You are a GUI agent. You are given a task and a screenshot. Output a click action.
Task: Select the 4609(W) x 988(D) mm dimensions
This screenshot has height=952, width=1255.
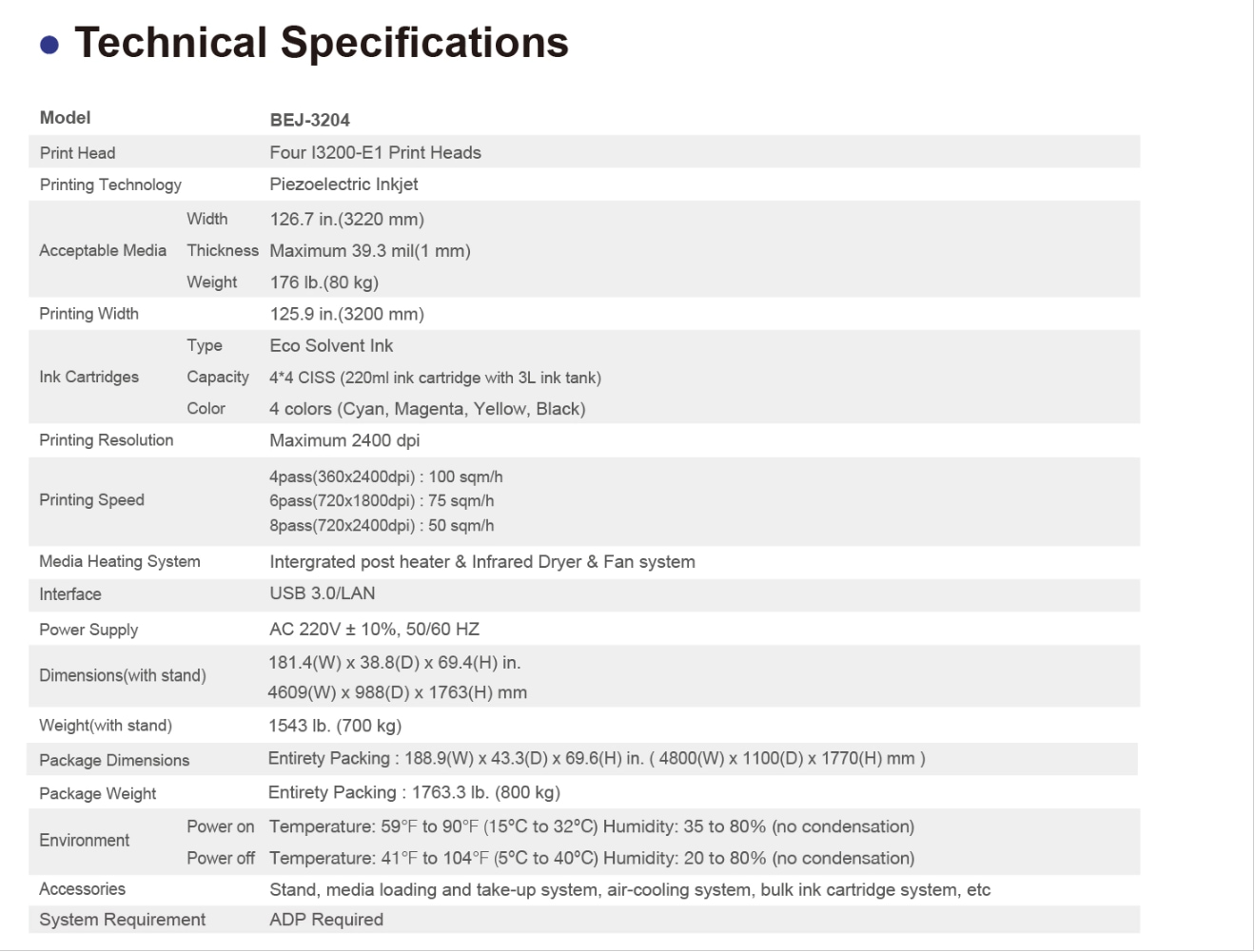click(x=397, y=693)
